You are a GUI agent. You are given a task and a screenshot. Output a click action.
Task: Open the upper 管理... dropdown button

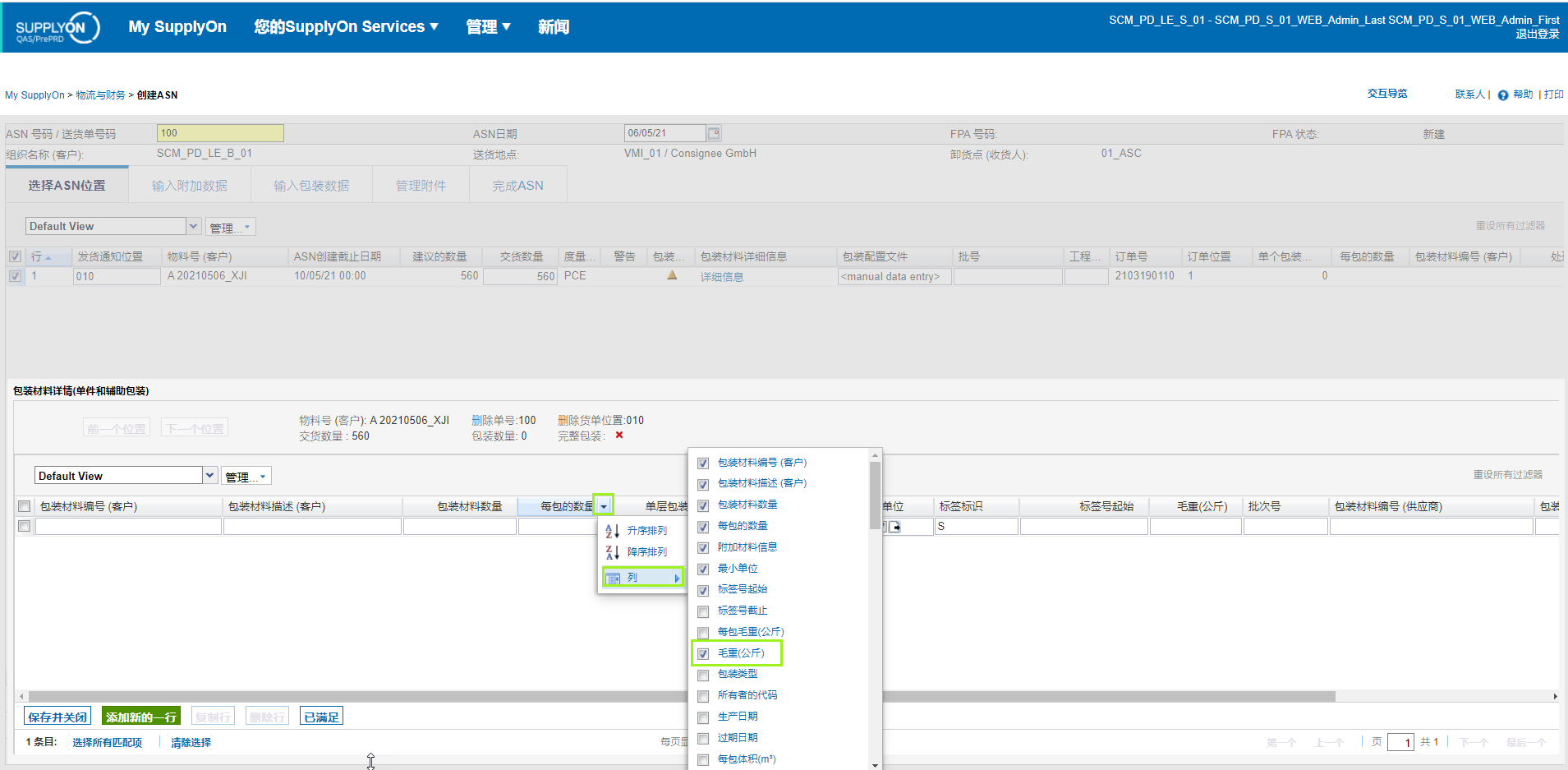(x=230, y=228)
